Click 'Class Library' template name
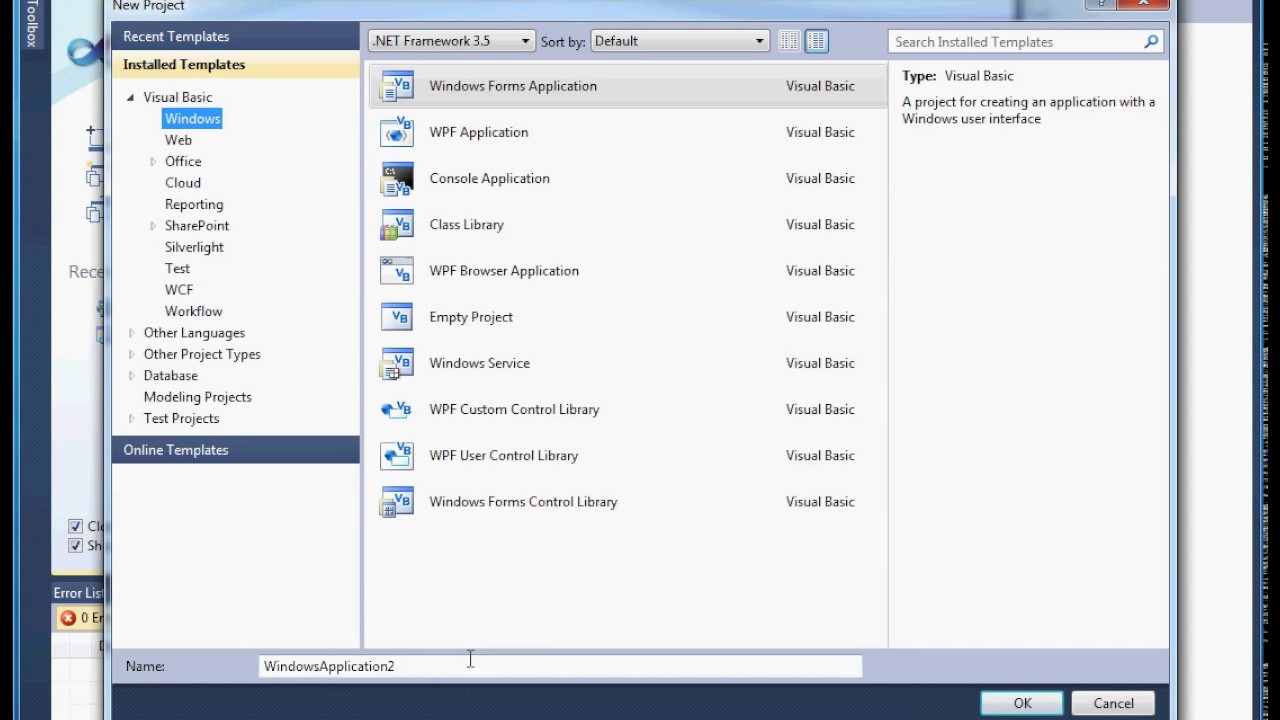This screenshot has height=720, width=1280. coord(467,224)
